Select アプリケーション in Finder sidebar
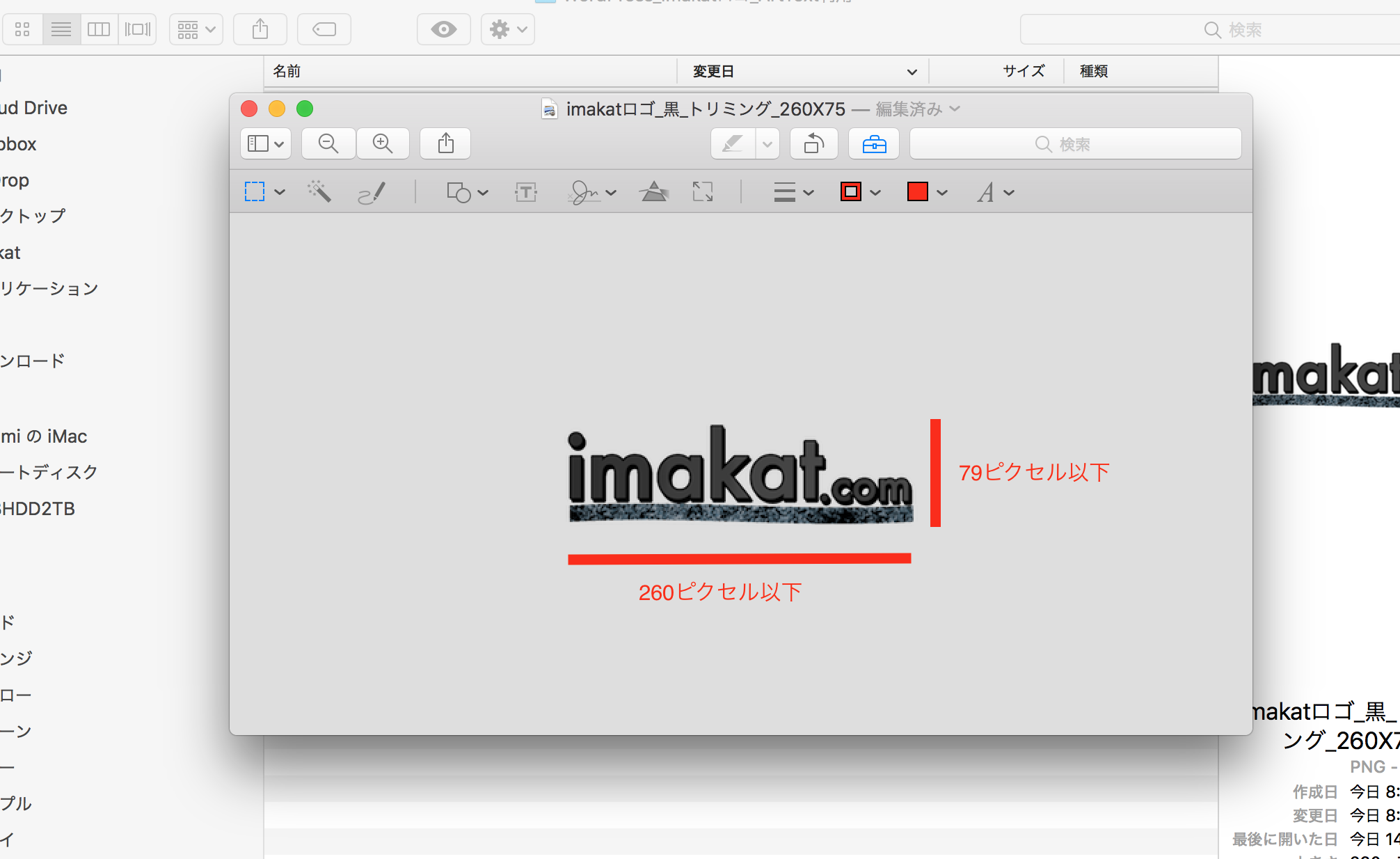 point(49,288)
